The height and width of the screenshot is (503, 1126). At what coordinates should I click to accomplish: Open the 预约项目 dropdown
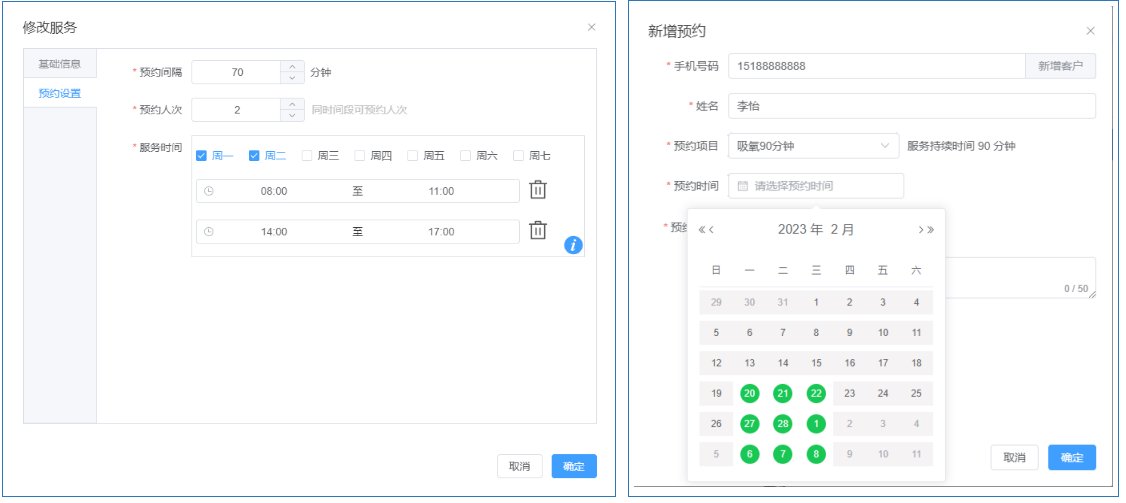(x=813, y=146)
